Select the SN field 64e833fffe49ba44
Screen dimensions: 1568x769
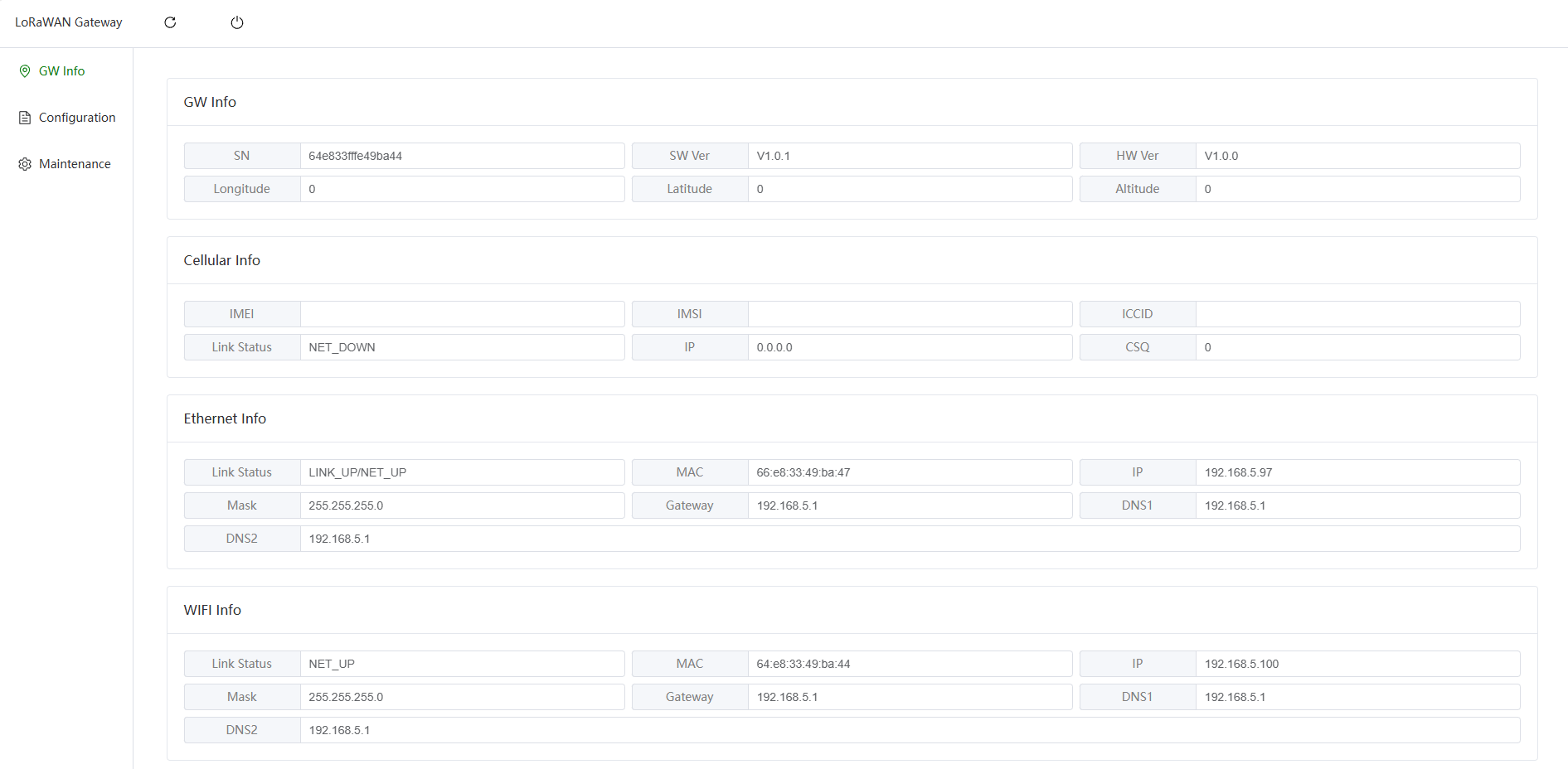(x=462, y=156)
